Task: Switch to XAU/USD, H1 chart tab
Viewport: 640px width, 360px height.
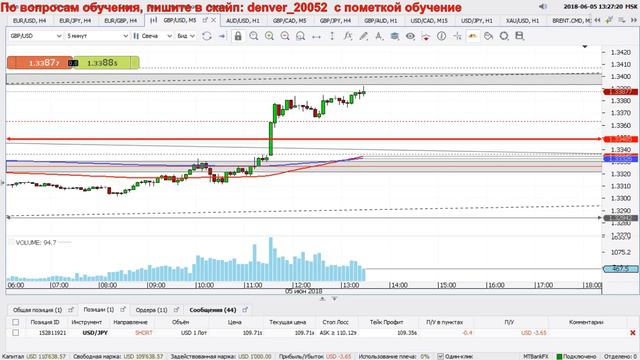Action: [x=522, y=20]
